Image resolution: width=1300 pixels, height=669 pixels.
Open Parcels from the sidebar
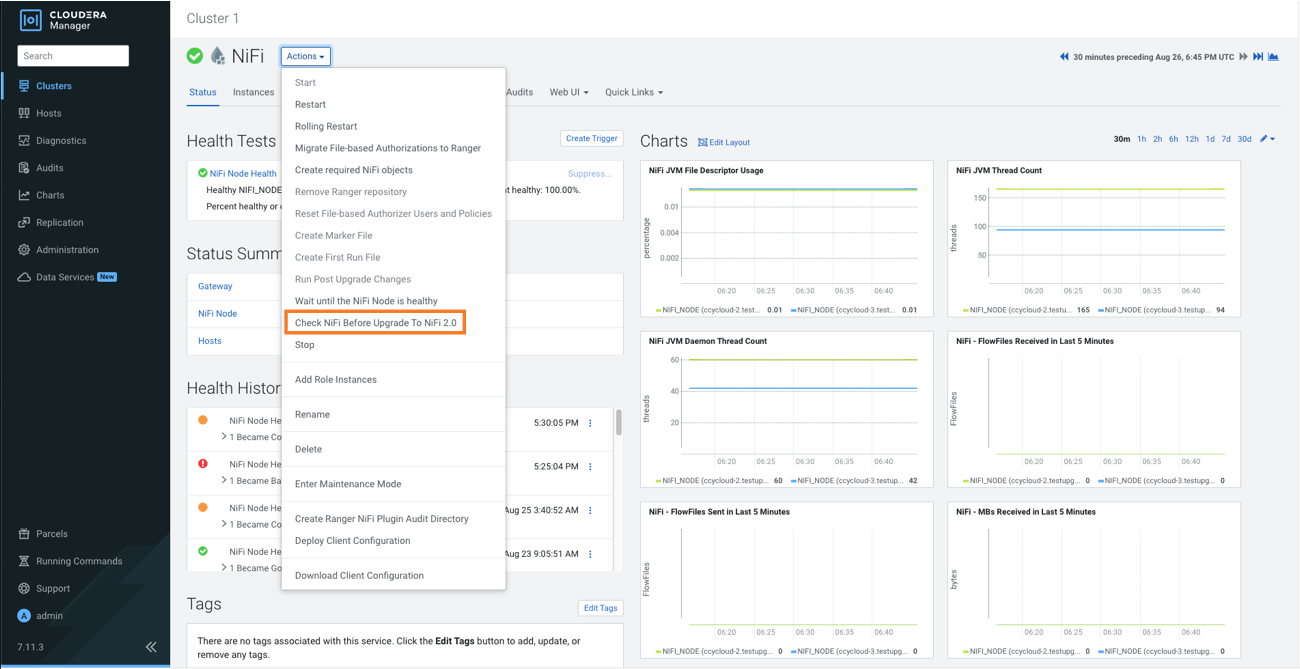tap(51, 534)
